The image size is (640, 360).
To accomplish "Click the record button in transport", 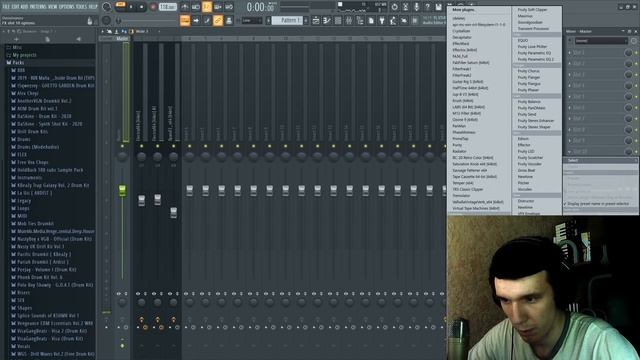I will (x=153, y=7).
